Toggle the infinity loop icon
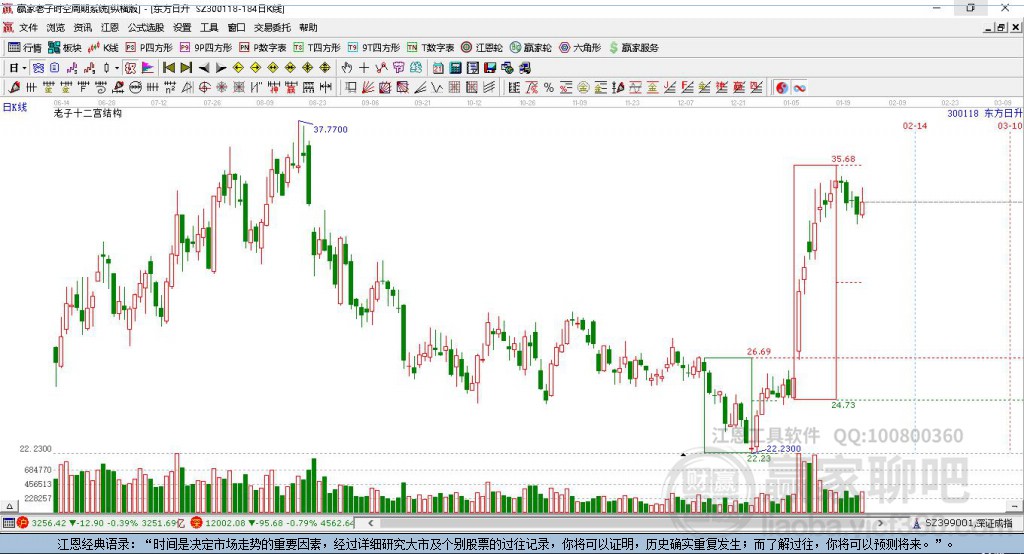 tap(799, 88)
